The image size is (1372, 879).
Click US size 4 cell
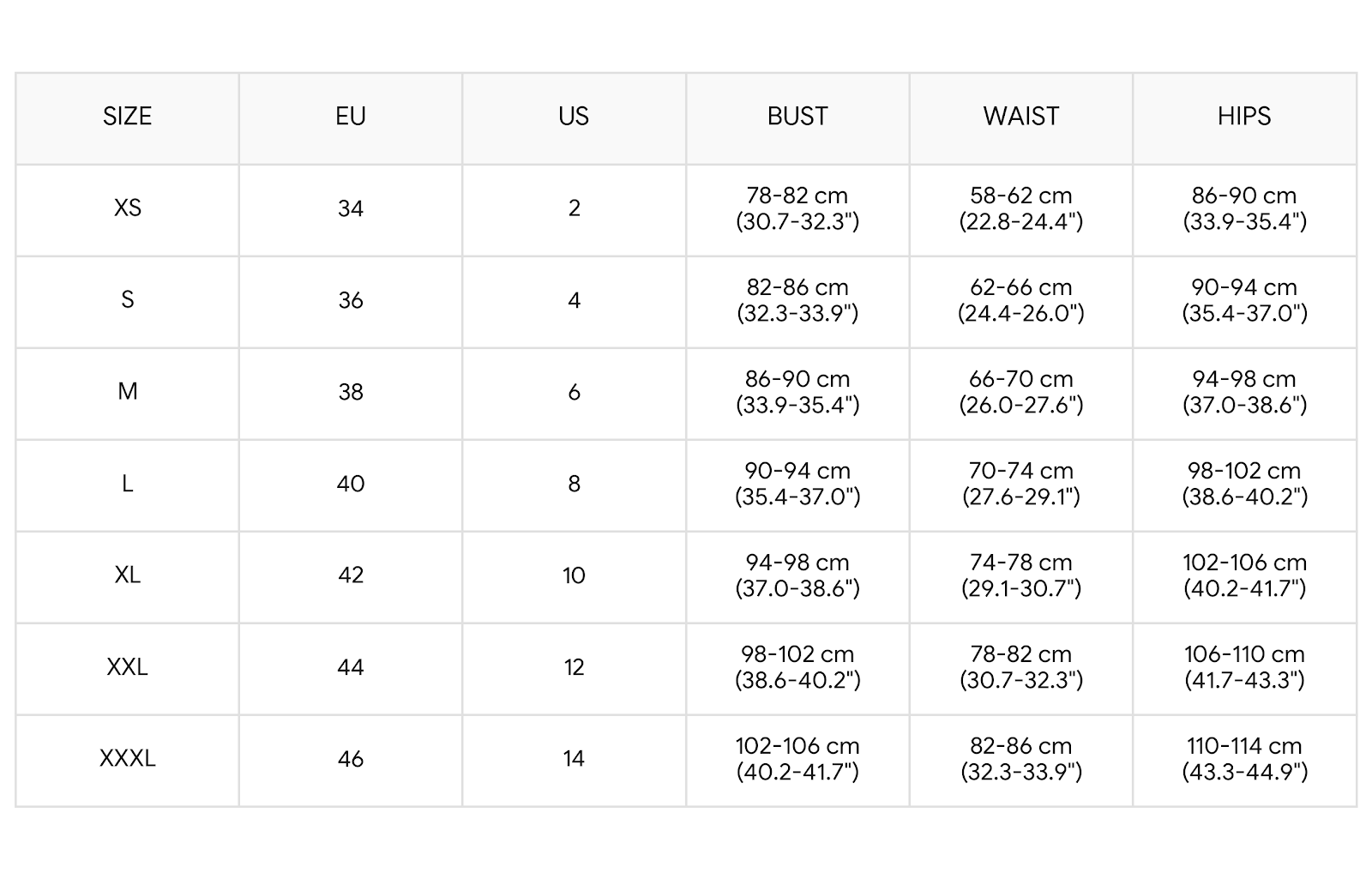pos(574,300)
